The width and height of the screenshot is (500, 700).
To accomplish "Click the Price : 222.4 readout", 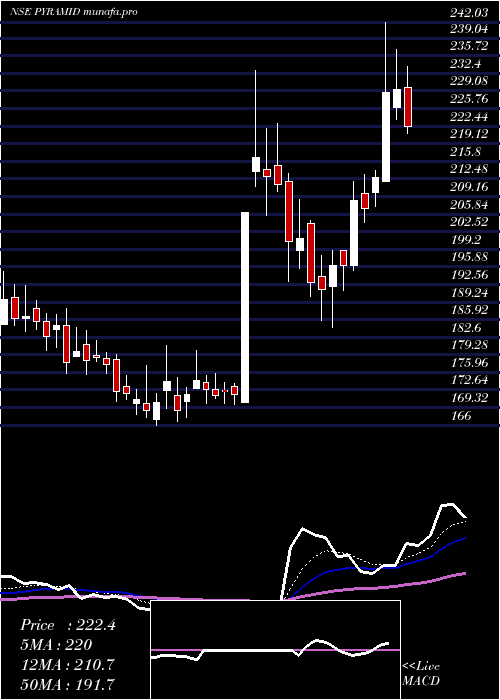I will [x=68, y=625].
